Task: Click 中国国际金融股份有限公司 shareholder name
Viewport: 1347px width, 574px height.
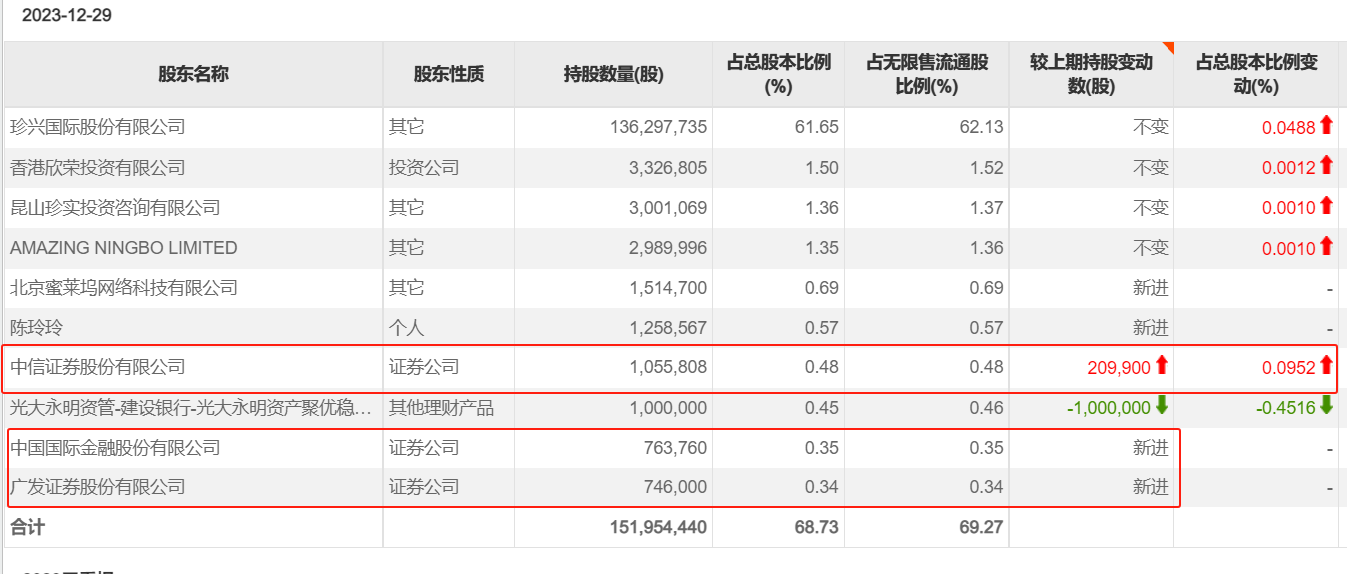Action: [115, 447]
